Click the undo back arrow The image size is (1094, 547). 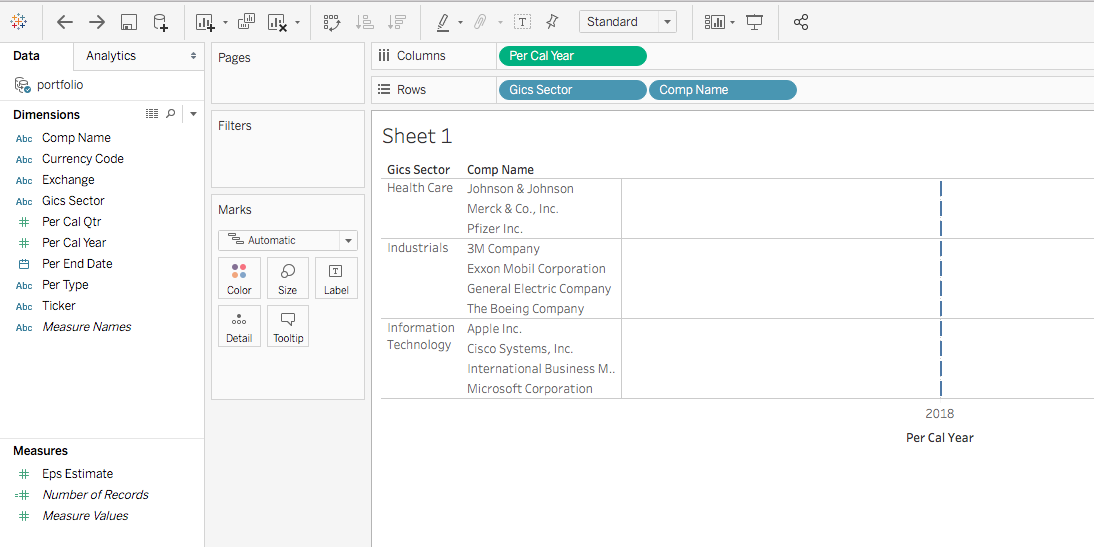pyautogui.click(x=65, y=22)
